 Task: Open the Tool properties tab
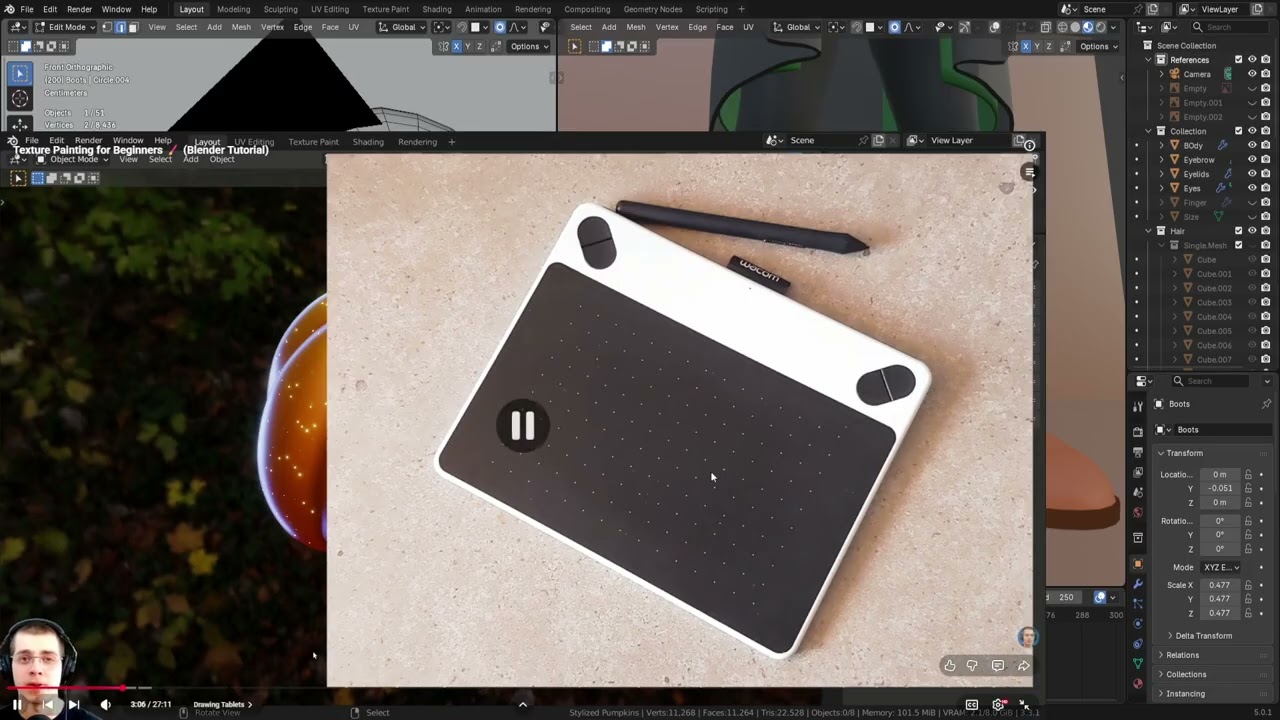pyautogui.click(x=1137, y=406)
